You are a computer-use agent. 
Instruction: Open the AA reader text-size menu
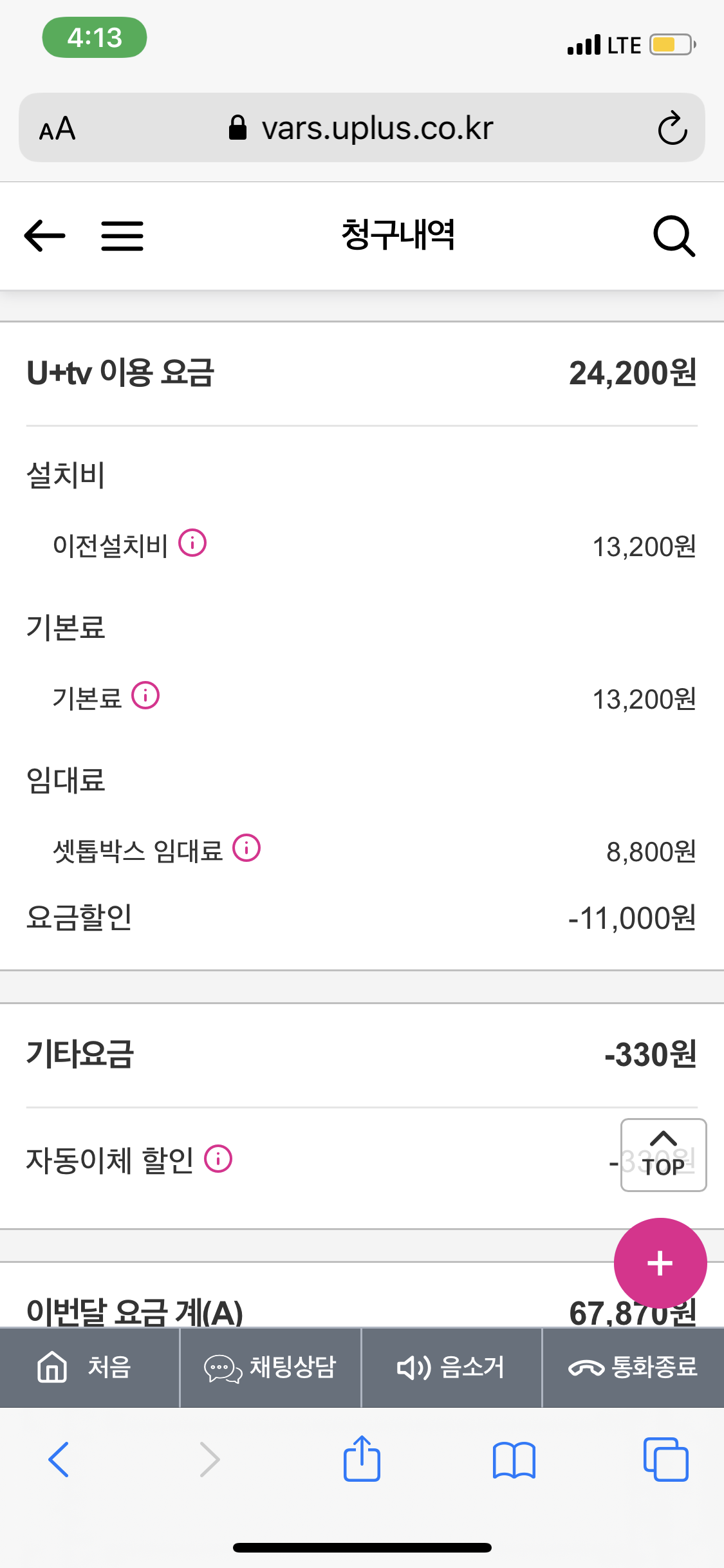57,128
